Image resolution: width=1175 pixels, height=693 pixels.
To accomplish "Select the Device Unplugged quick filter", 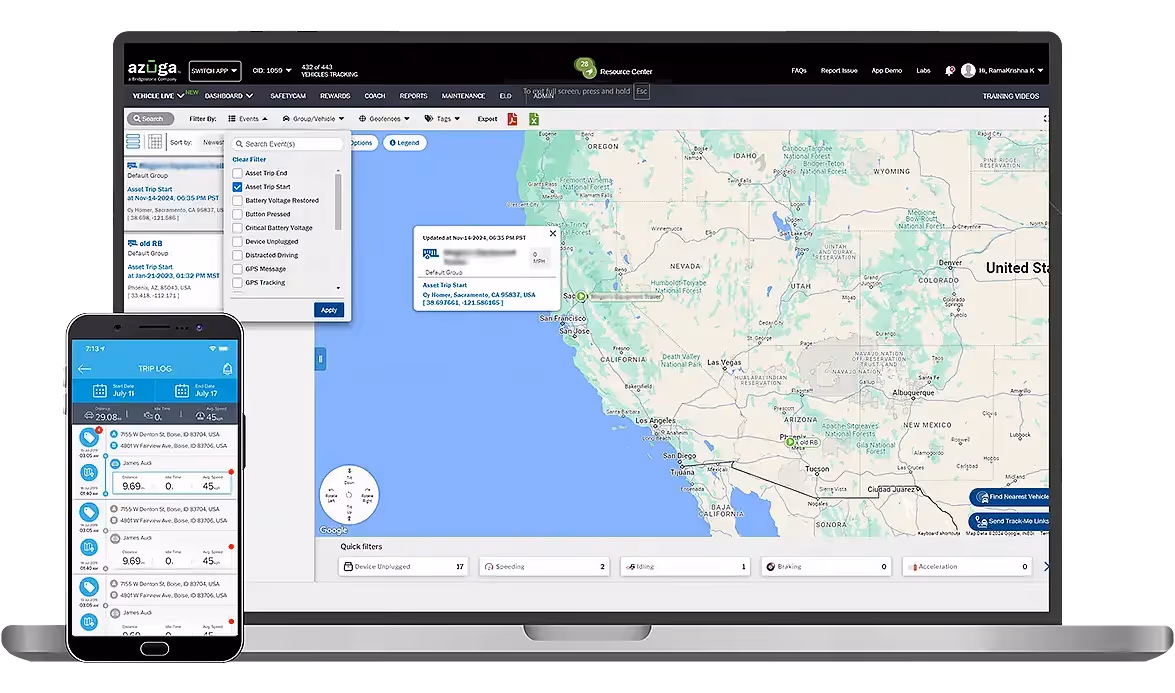I will [x=404, y=566].
